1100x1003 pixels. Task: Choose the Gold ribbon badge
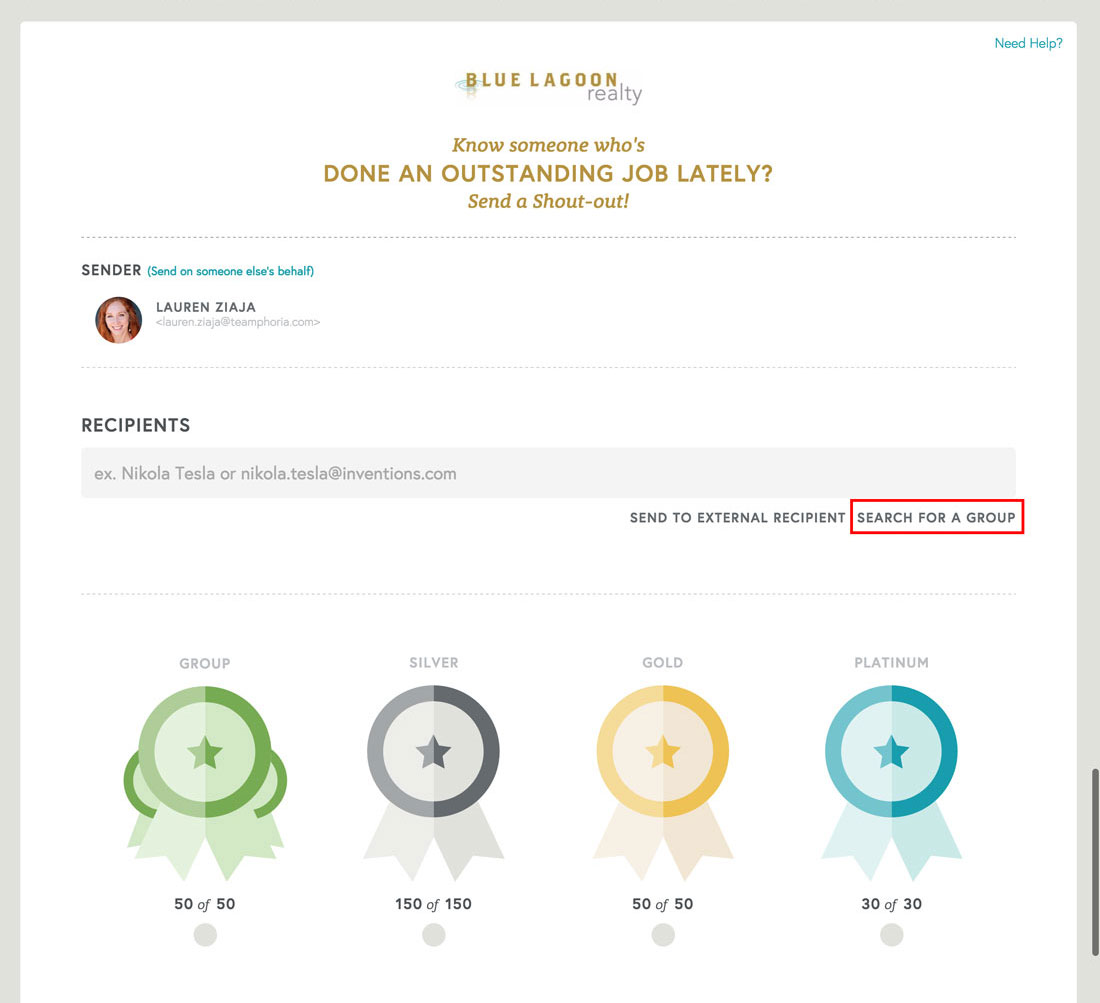pos(663,782)
